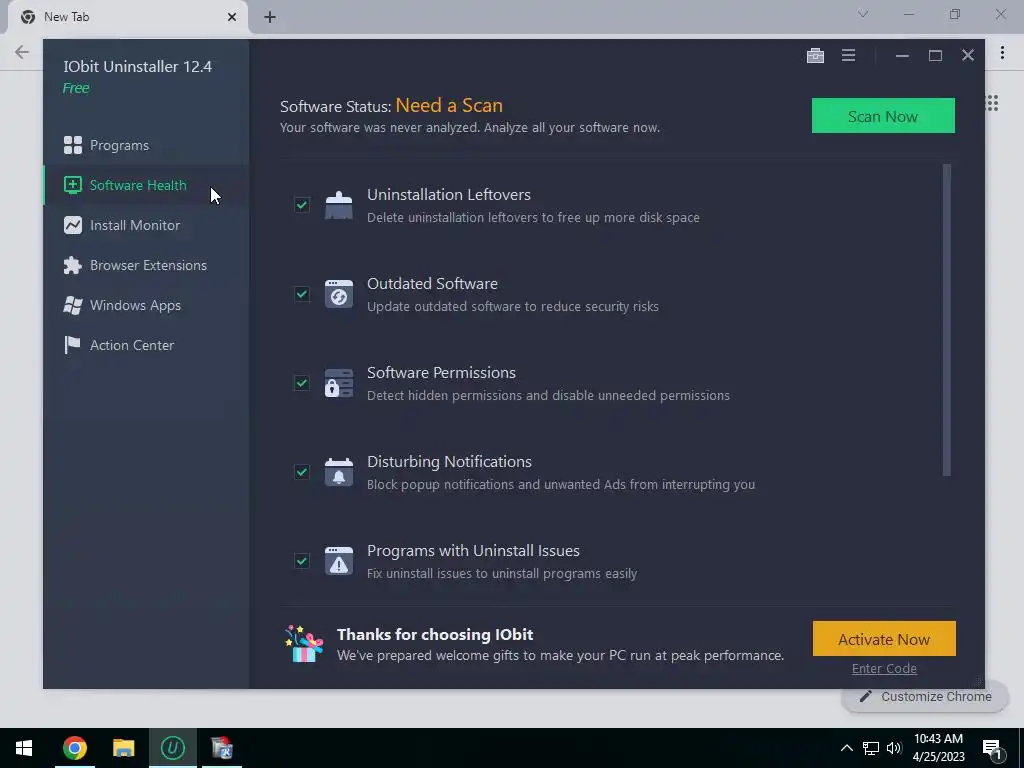1024x768 pixels.
Task: Open the Windows Start menu
Action: pyautogui.click(x=24, y=748)
